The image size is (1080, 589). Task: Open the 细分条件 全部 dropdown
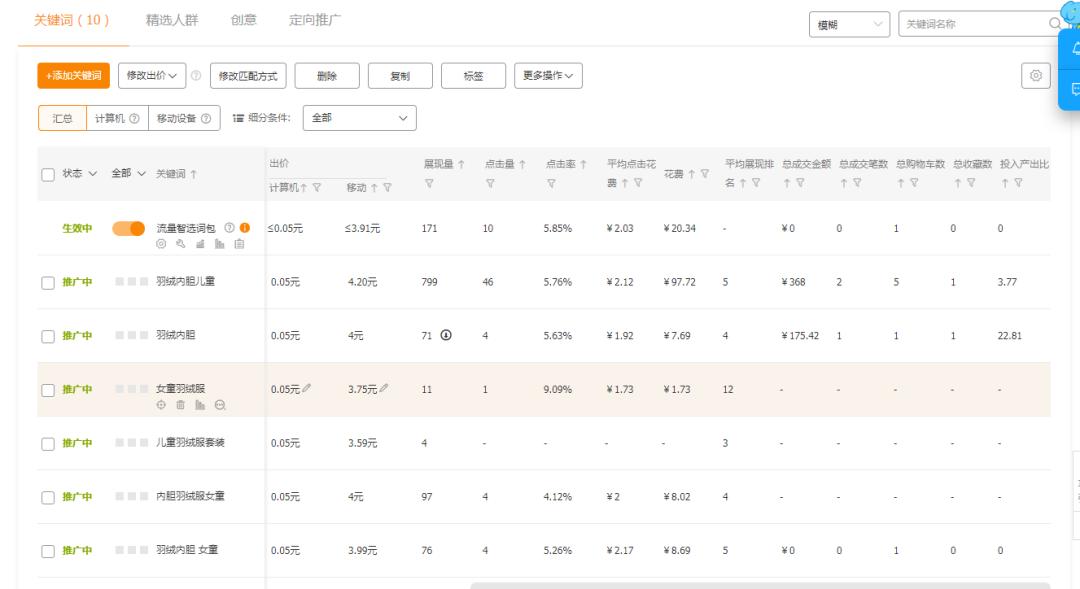pos(358,117)
